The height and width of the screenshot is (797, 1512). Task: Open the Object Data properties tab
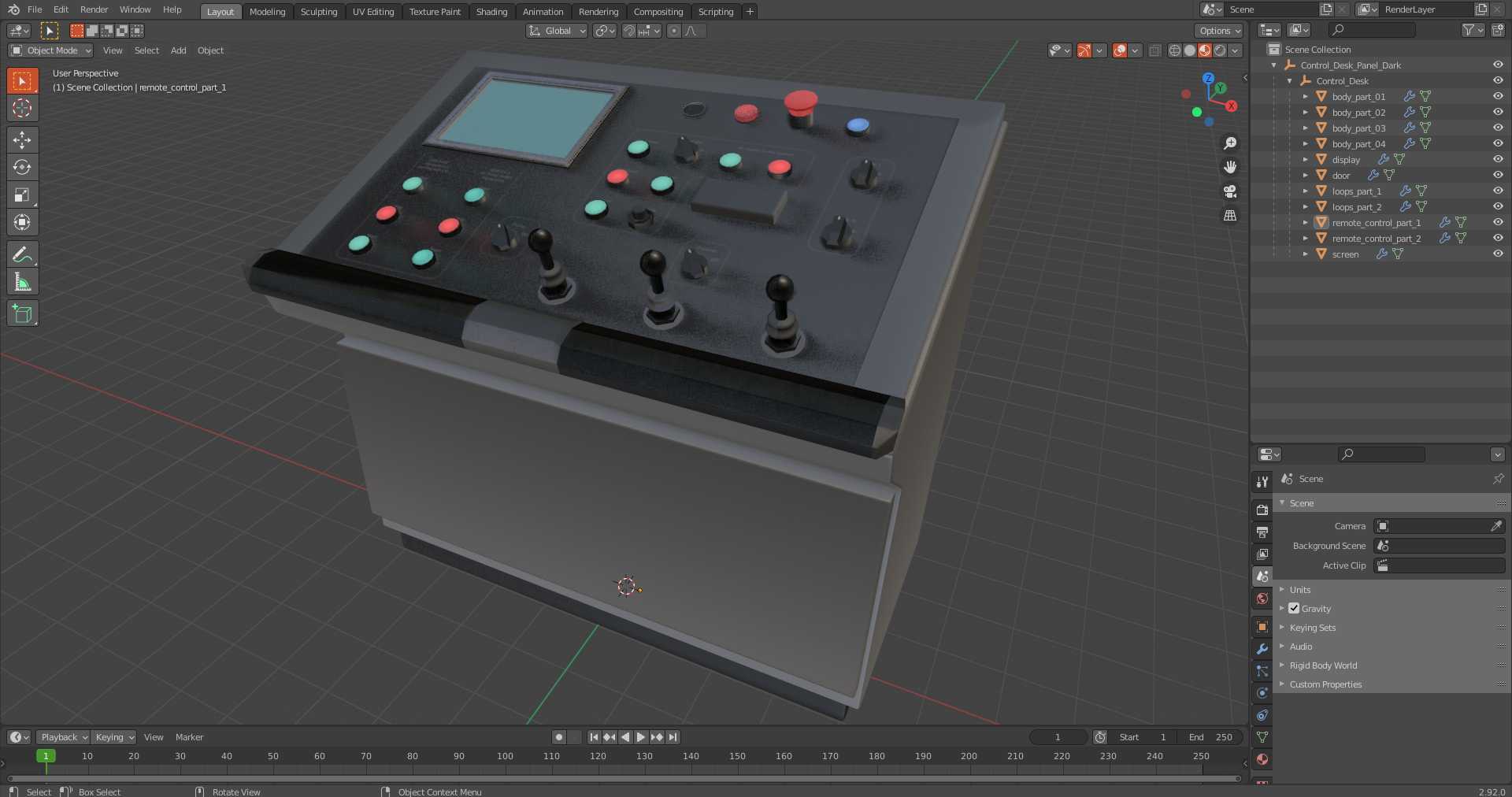click(1262, 737)
